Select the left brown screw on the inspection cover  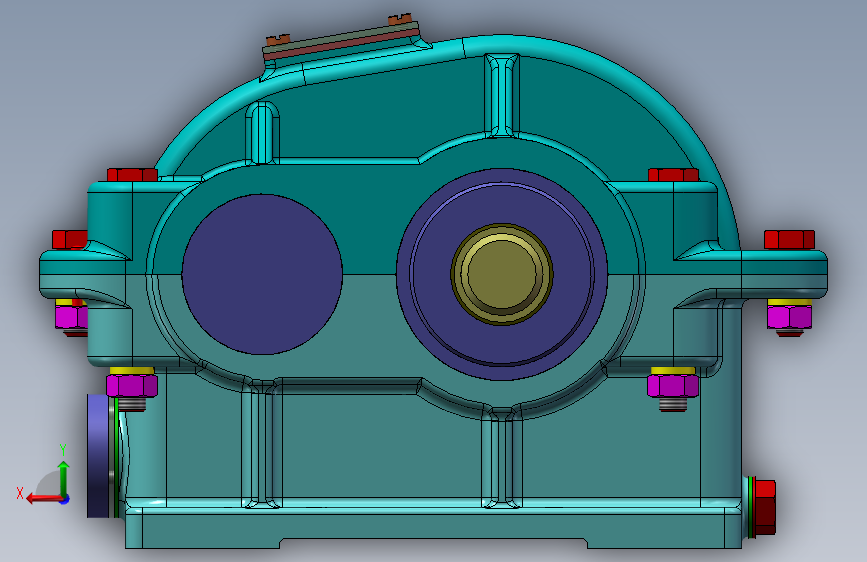click(278, 40)
